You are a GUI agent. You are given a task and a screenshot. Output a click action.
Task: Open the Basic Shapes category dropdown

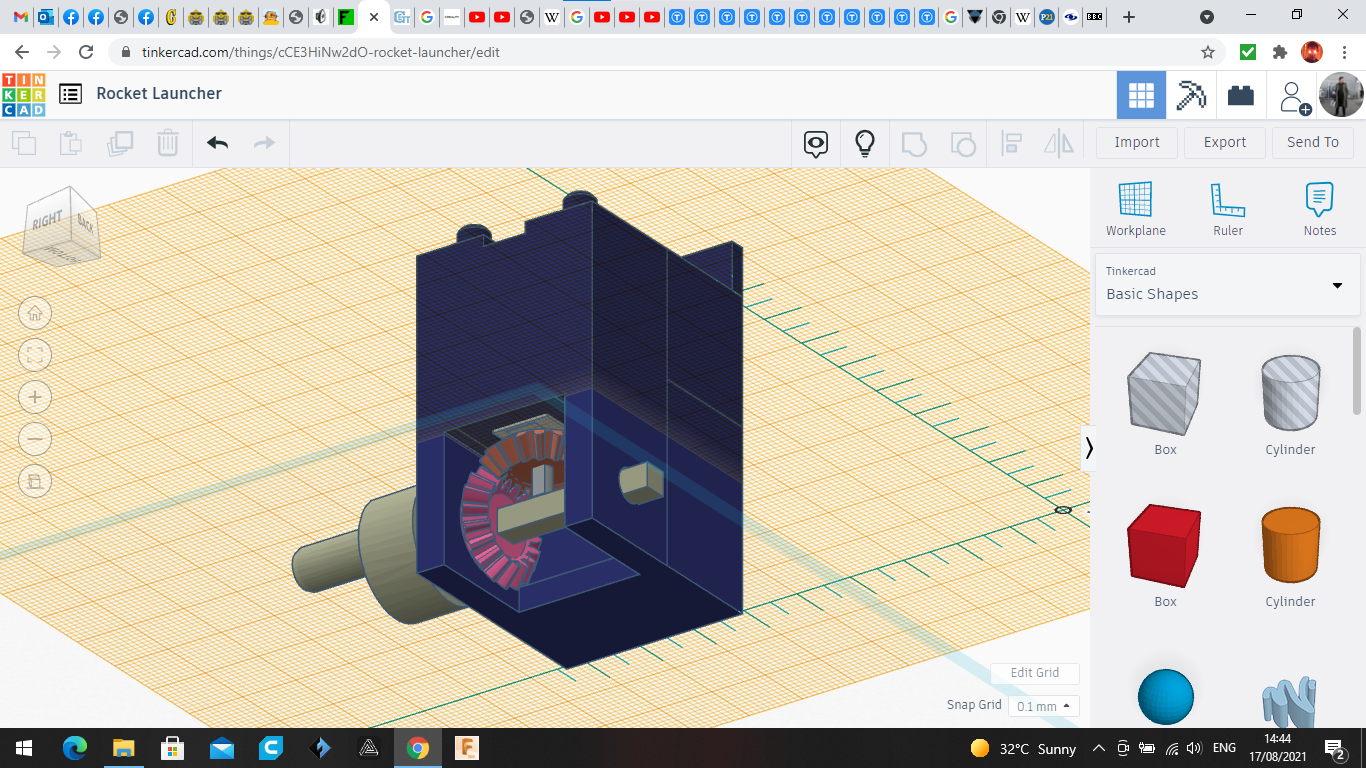pos(1228,285)
